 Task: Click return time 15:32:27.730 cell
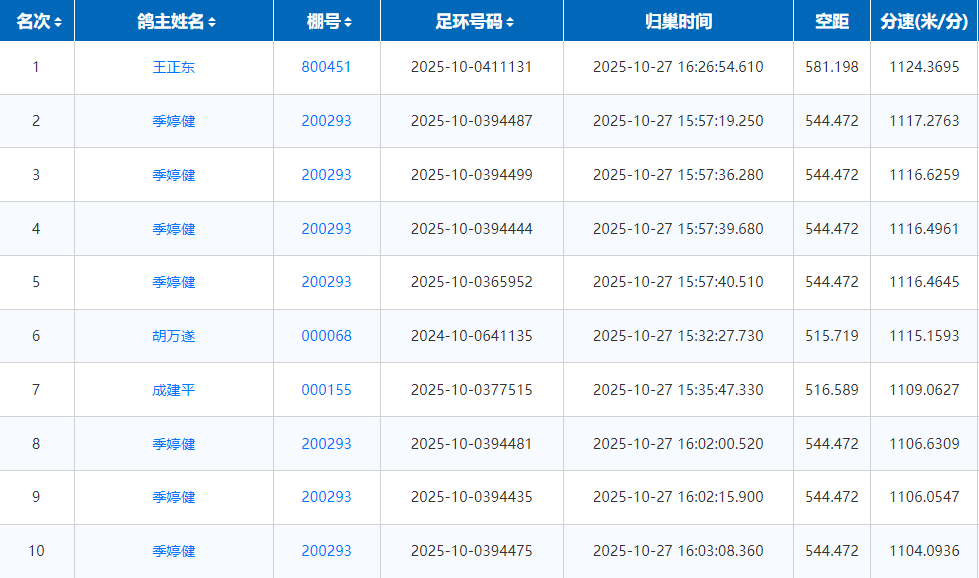pos(677,336)
